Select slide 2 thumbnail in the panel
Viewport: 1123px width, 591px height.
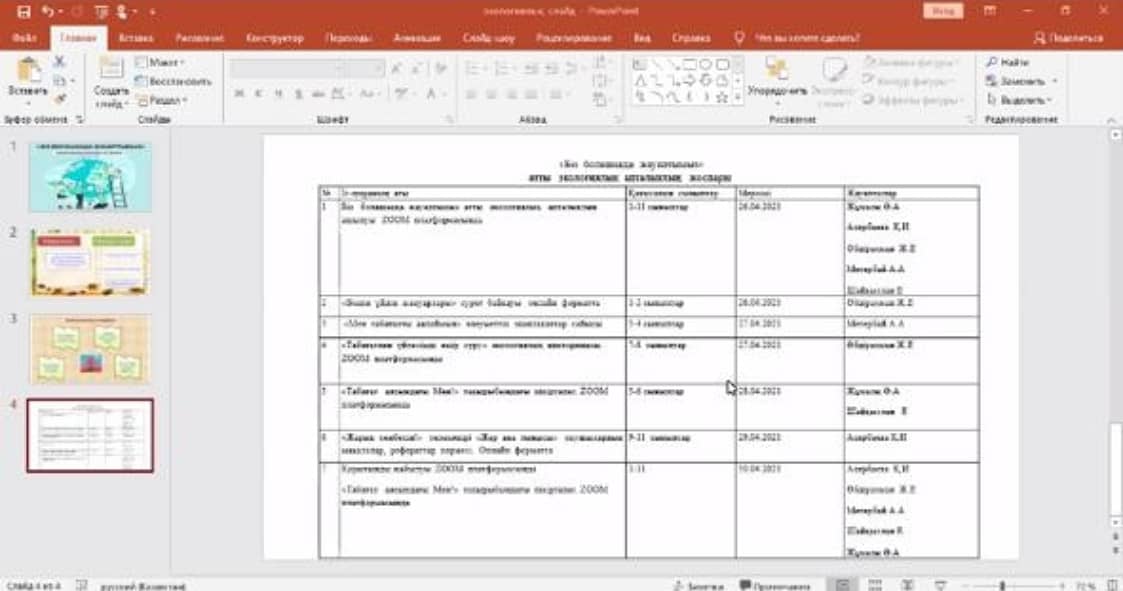[x=90, y=262]
